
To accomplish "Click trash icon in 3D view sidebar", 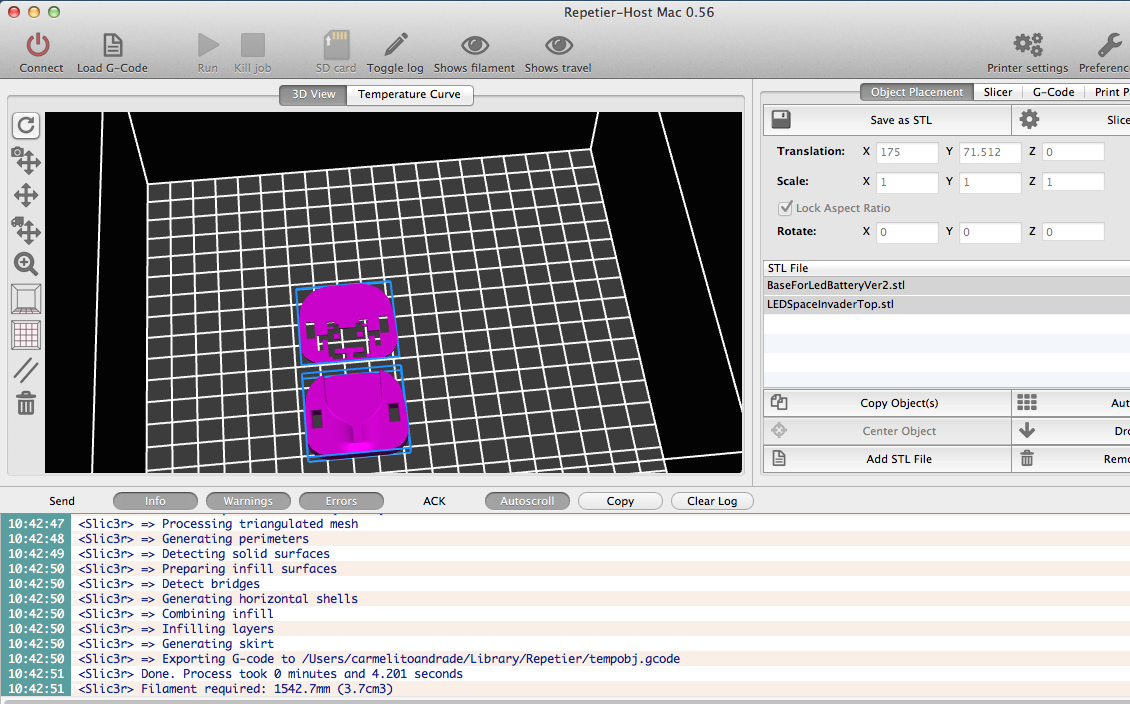I will [x=26, y=404].
